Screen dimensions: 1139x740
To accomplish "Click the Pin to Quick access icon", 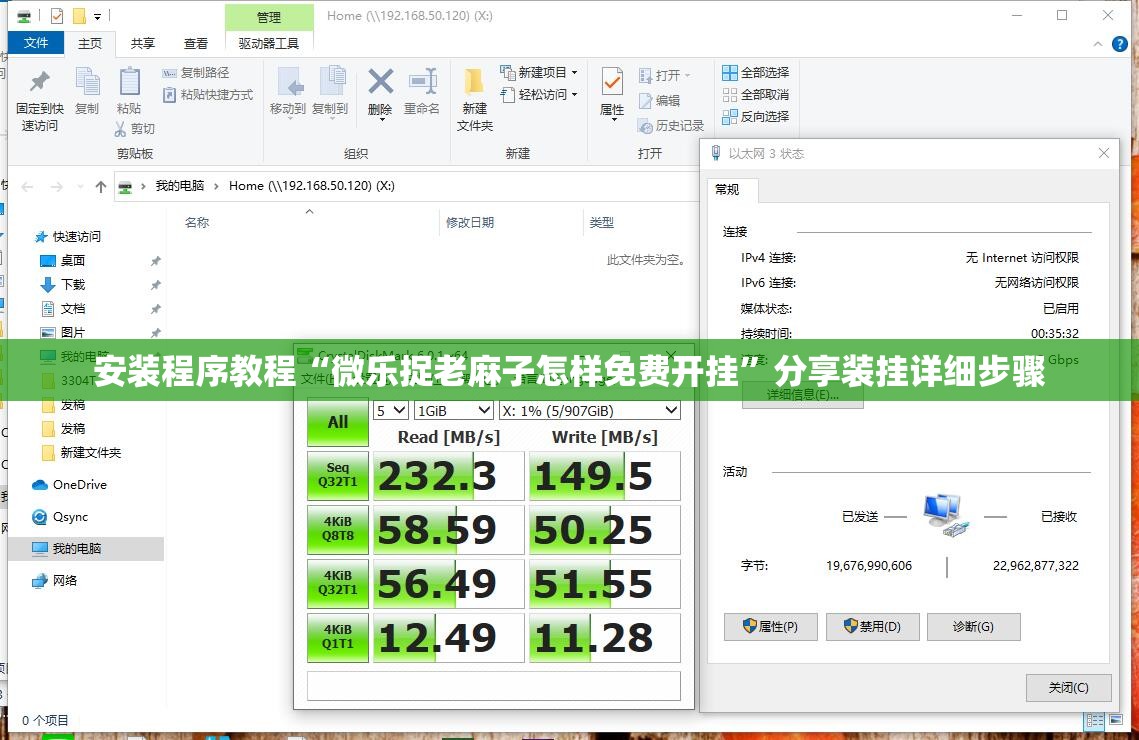I will click(x=39, y=81).
